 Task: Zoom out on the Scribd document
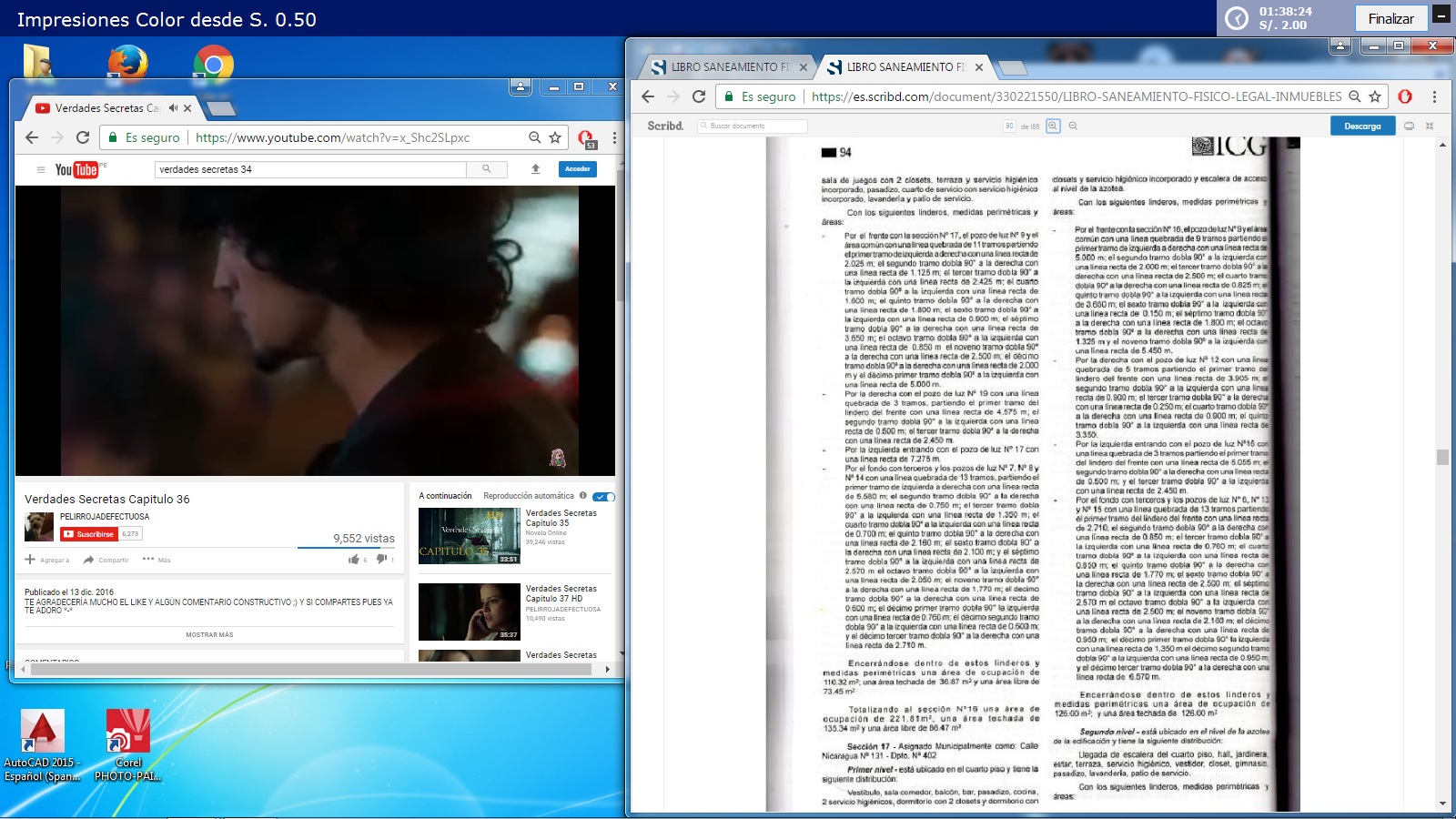pyautogui.click(x=1073, y=126)
